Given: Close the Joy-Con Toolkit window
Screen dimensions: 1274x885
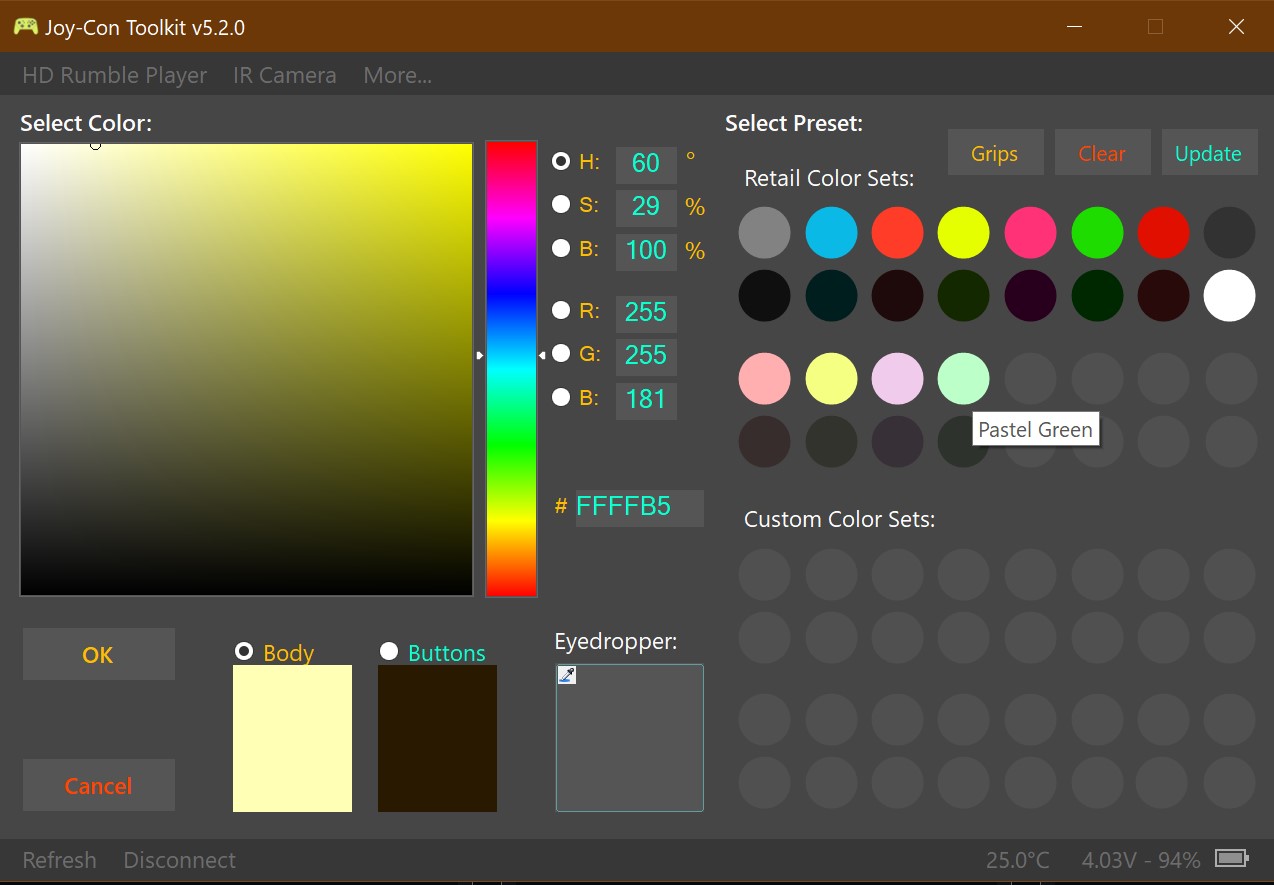Looking at the screenshot, I should tap(1236, 27).
